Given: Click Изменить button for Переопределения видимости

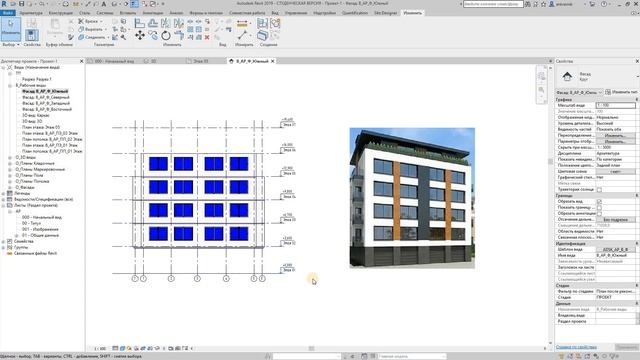Looking at the screenshot, I should (615, 136).
